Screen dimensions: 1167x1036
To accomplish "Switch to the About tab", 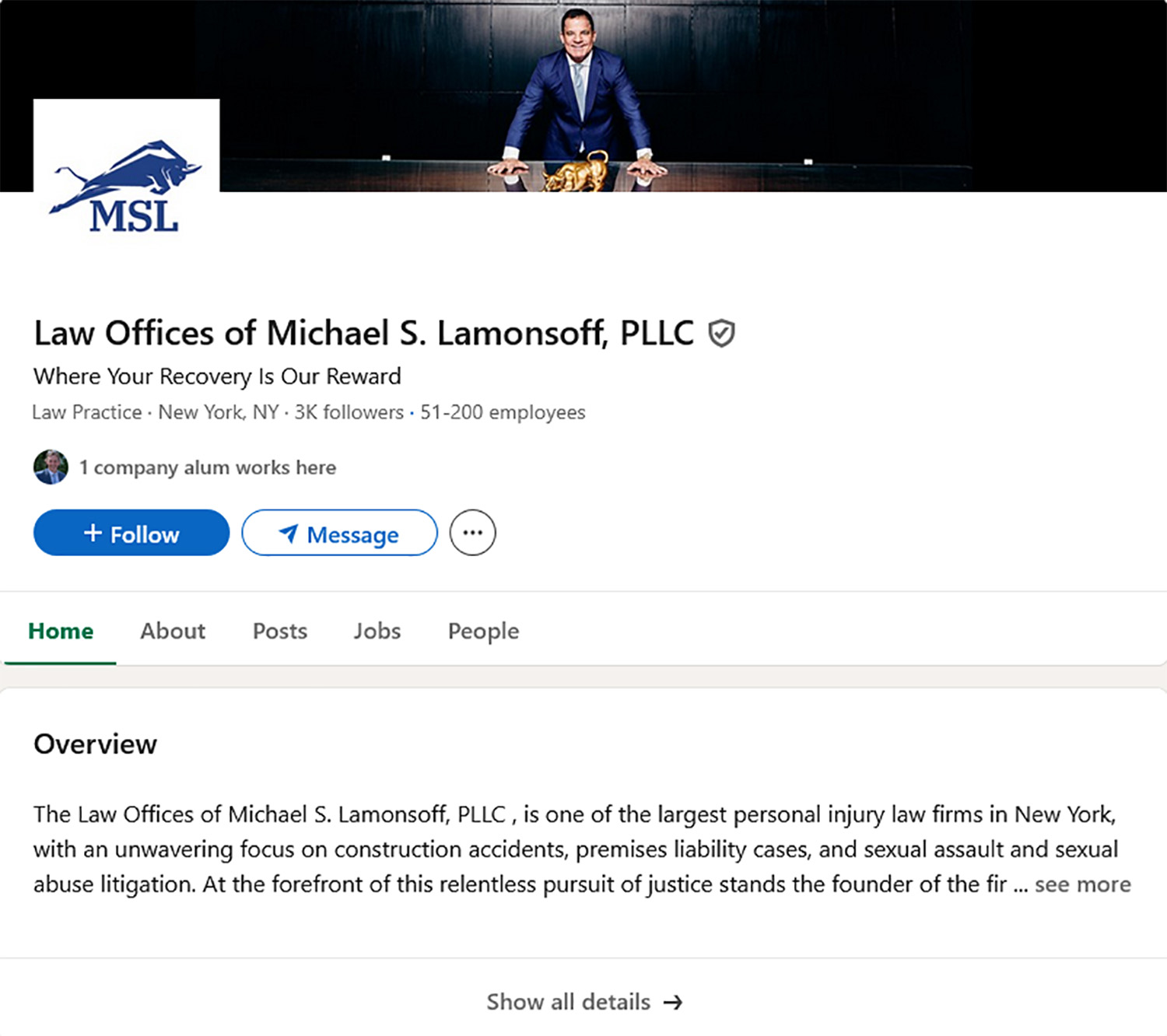I will (173, 631).
